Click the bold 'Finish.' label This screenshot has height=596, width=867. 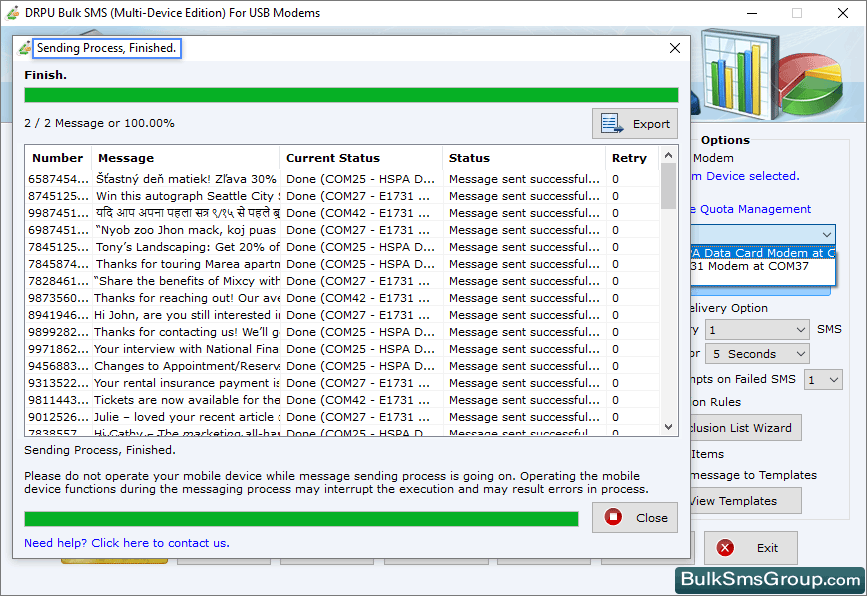pyautogui.click(x=45, y=75)
